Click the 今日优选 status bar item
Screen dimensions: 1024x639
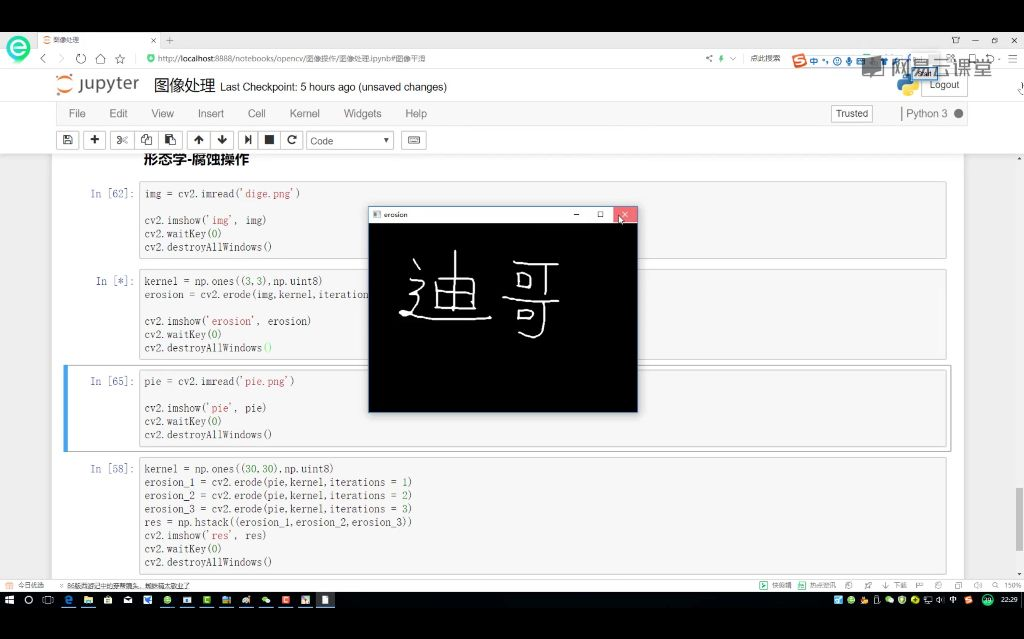click(x=25, y=585)
